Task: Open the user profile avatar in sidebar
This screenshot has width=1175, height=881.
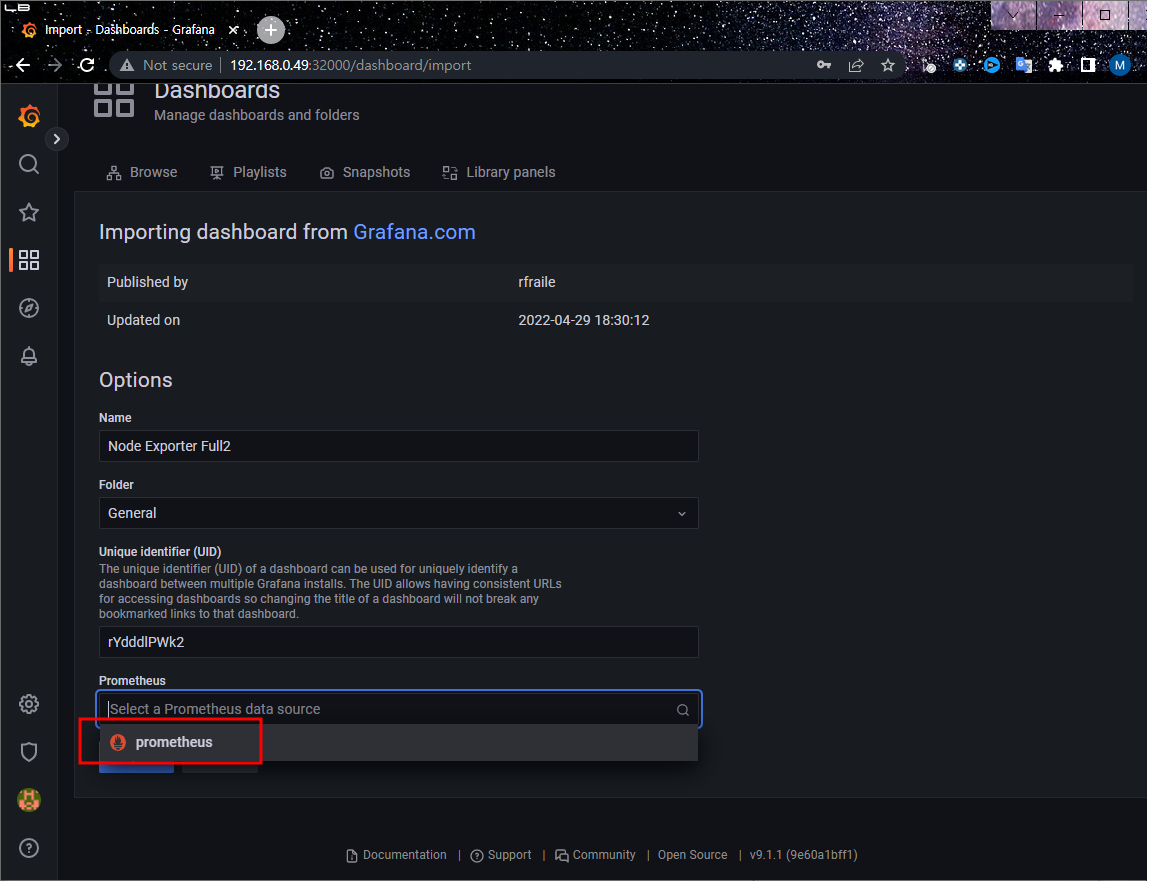Action: [x=29, y=800]
